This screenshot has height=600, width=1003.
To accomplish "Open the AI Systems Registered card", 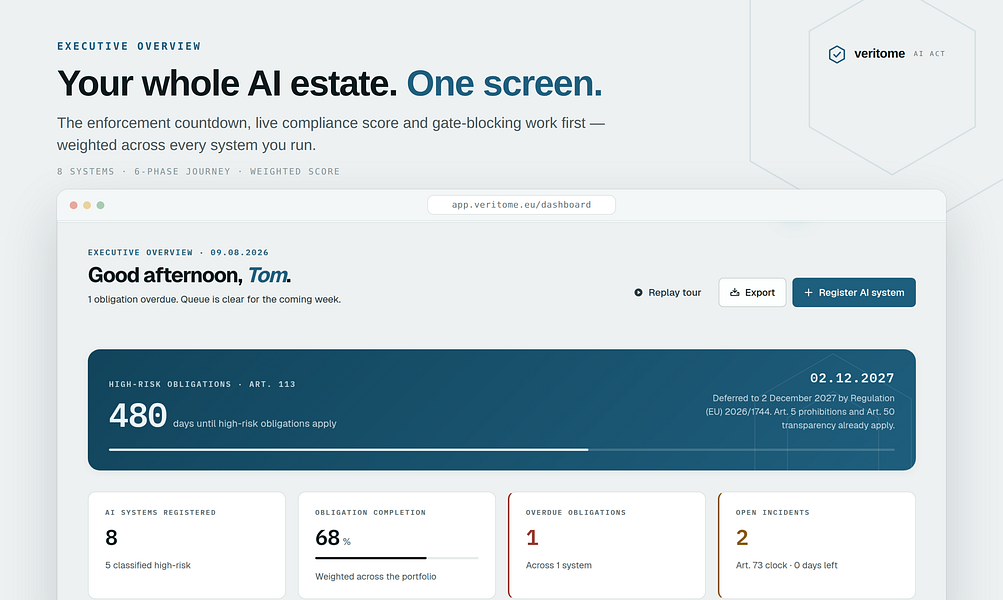I will (187, 545).
